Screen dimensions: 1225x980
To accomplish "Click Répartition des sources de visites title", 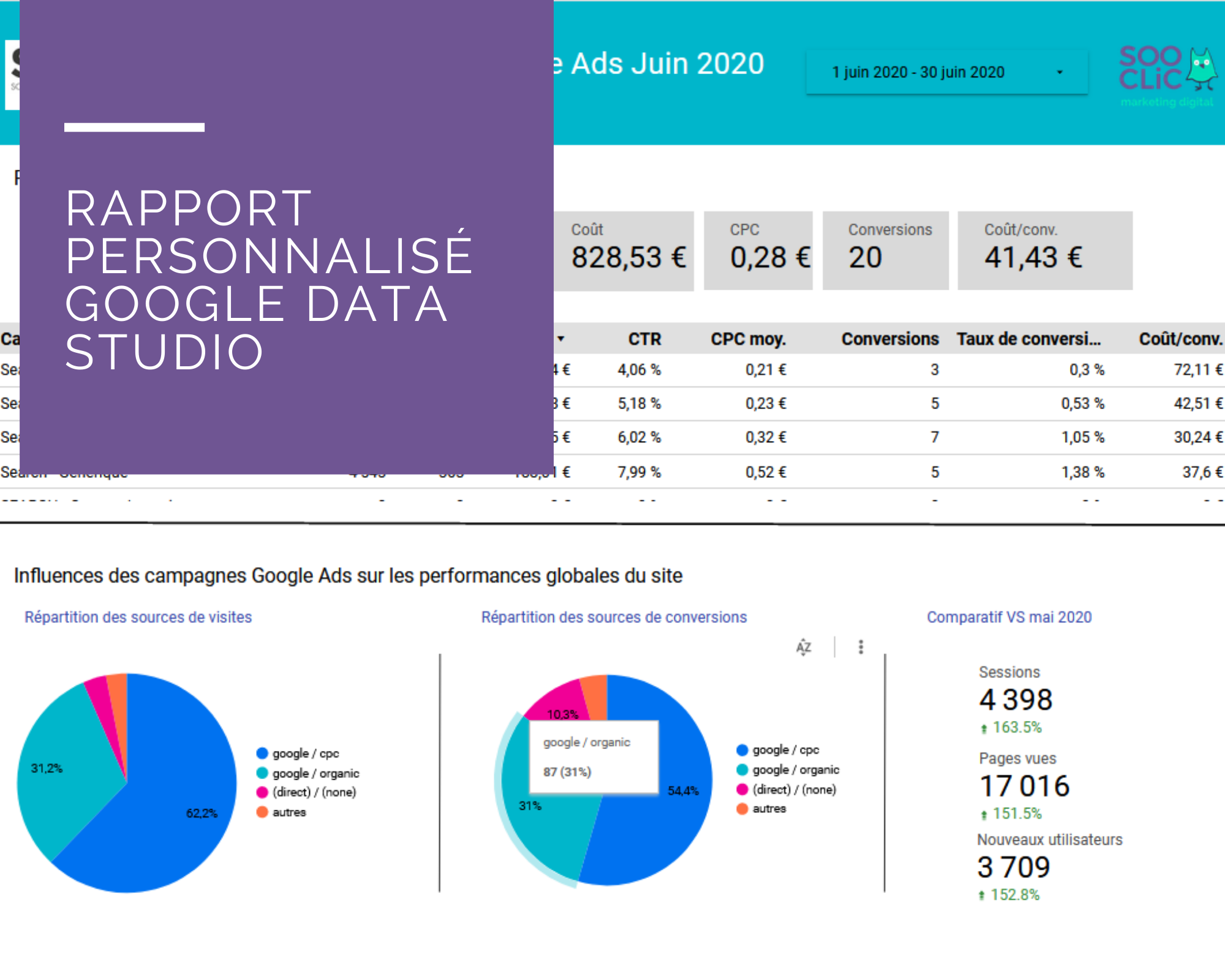I will [138, 617].
